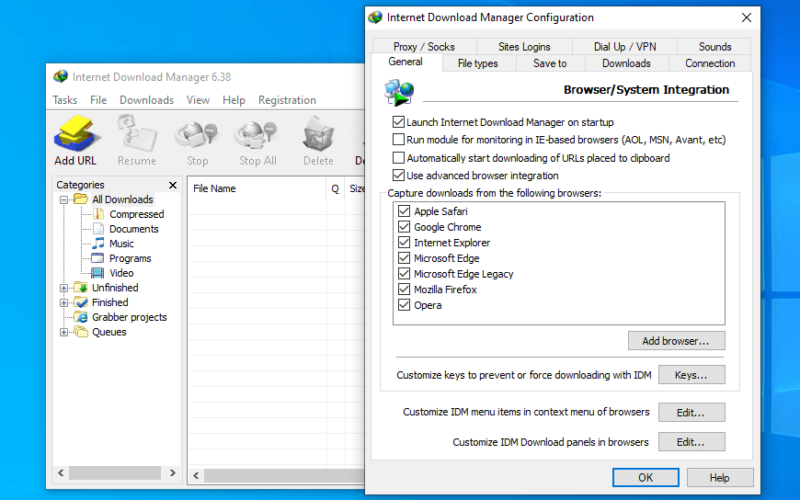Viewport: 800px width, 500px height.
Task: Expand the Finished tree node
Action: pos(64,303)
